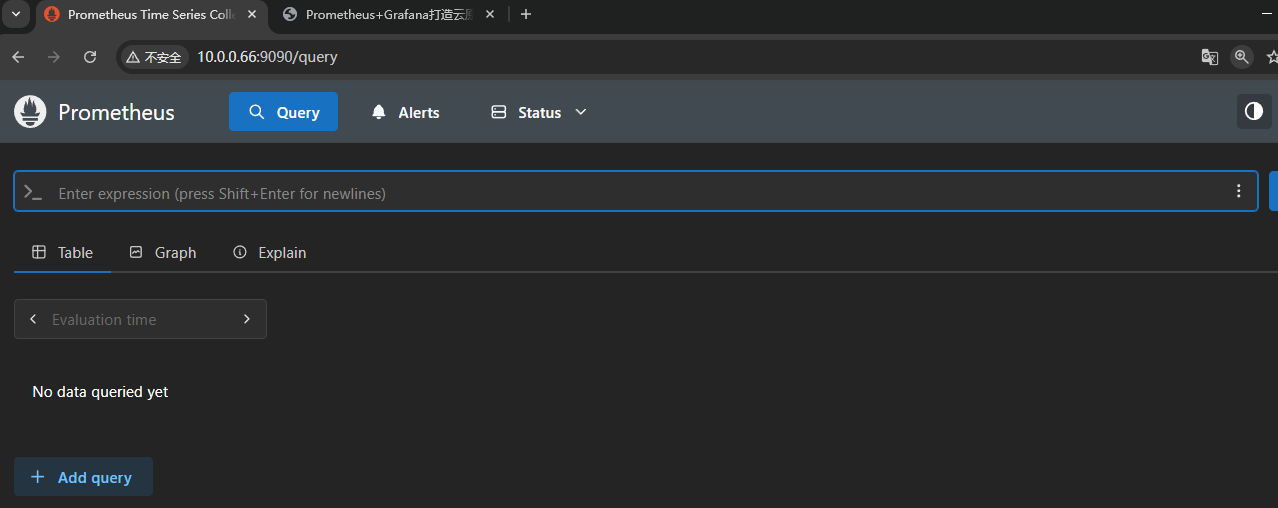This screenshot has height=508, width=1278.
Task: Open the Query page
Action: pyautogui.click(x=283, y=112)
